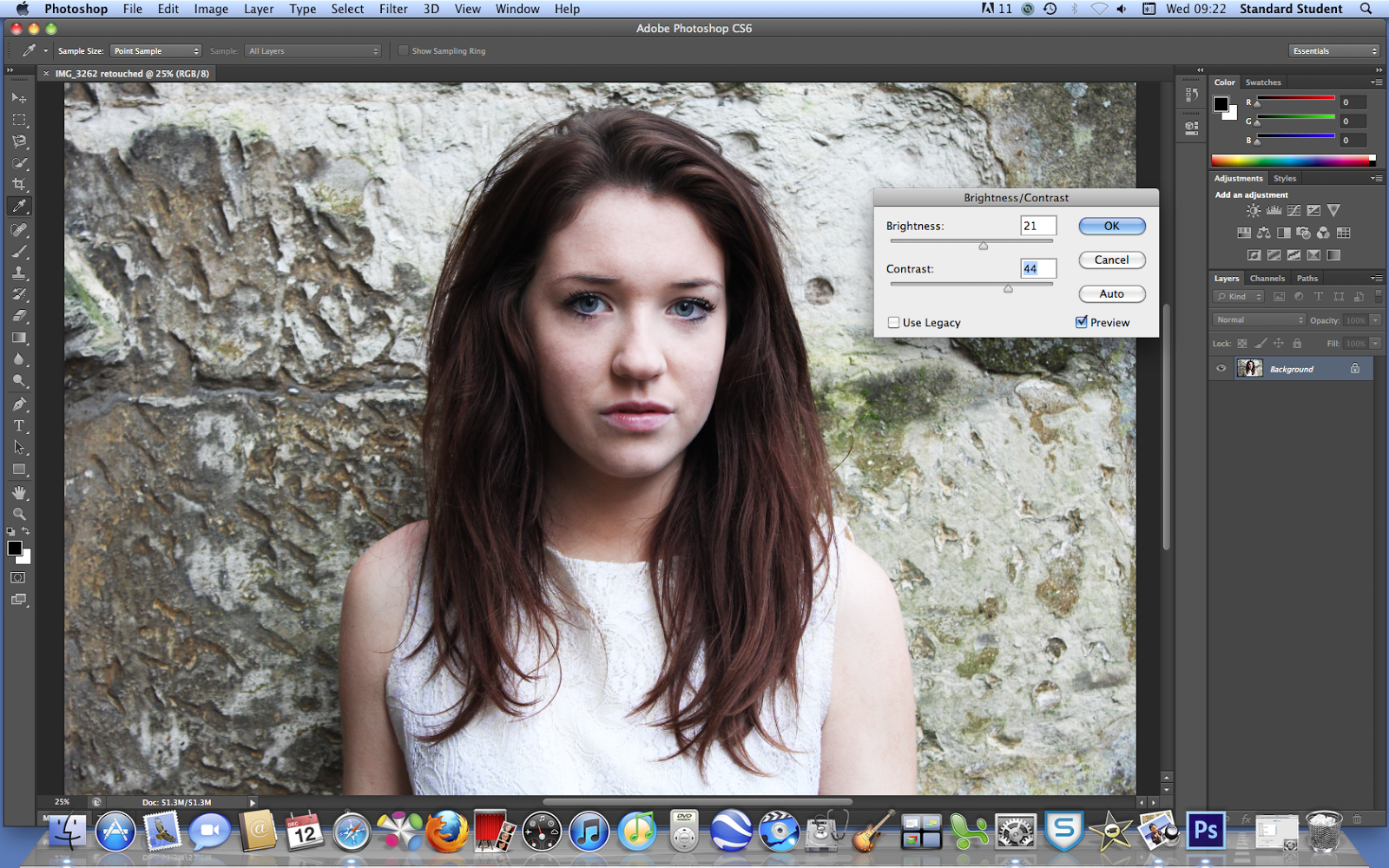The width and height of the screenshot is (1389, 868).
Task: Toggle Quick Mask mode icon
Action: point(18,577)
